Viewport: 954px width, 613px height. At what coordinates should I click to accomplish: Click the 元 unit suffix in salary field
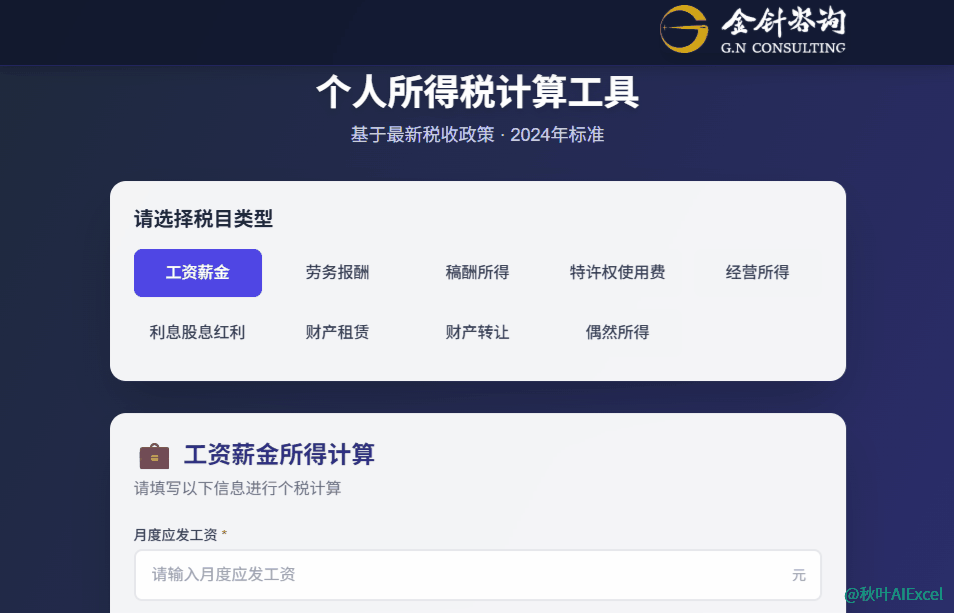[799, 575]
